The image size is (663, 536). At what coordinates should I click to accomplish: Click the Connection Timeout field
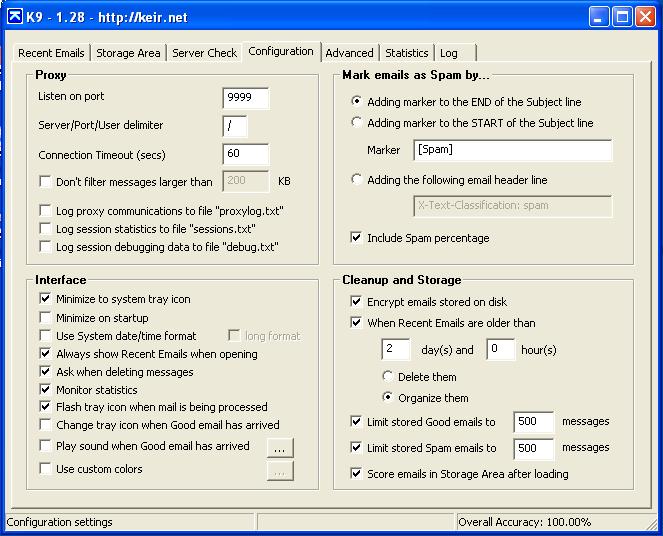[245, 153]
